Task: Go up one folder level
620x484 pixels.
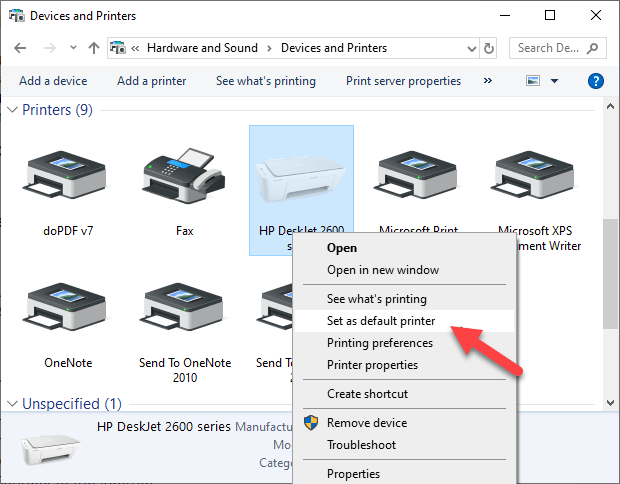Action: pos(94,48)
